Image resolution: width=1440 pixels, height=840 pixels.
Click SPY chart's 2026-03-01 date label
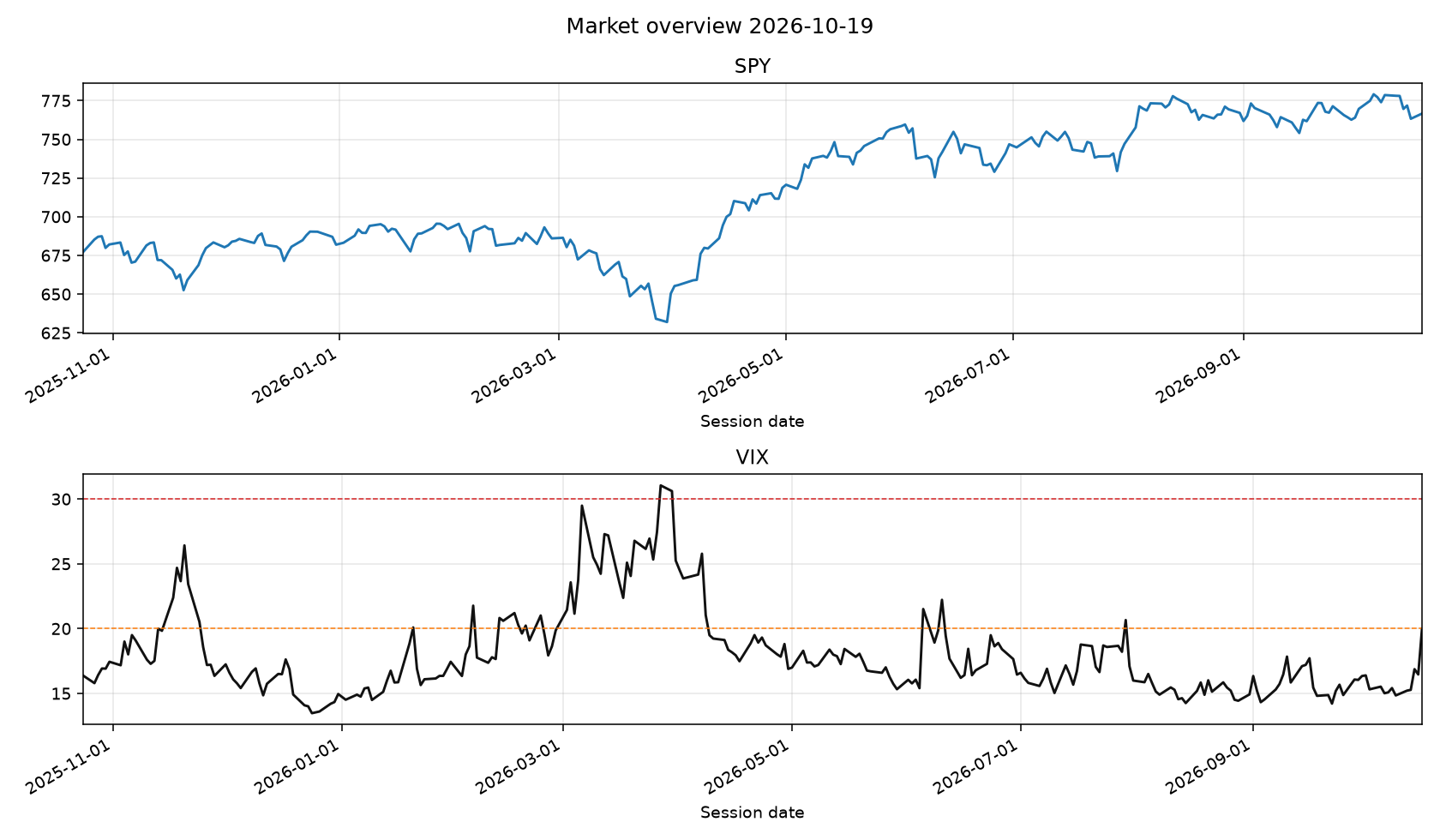[516, 375]
